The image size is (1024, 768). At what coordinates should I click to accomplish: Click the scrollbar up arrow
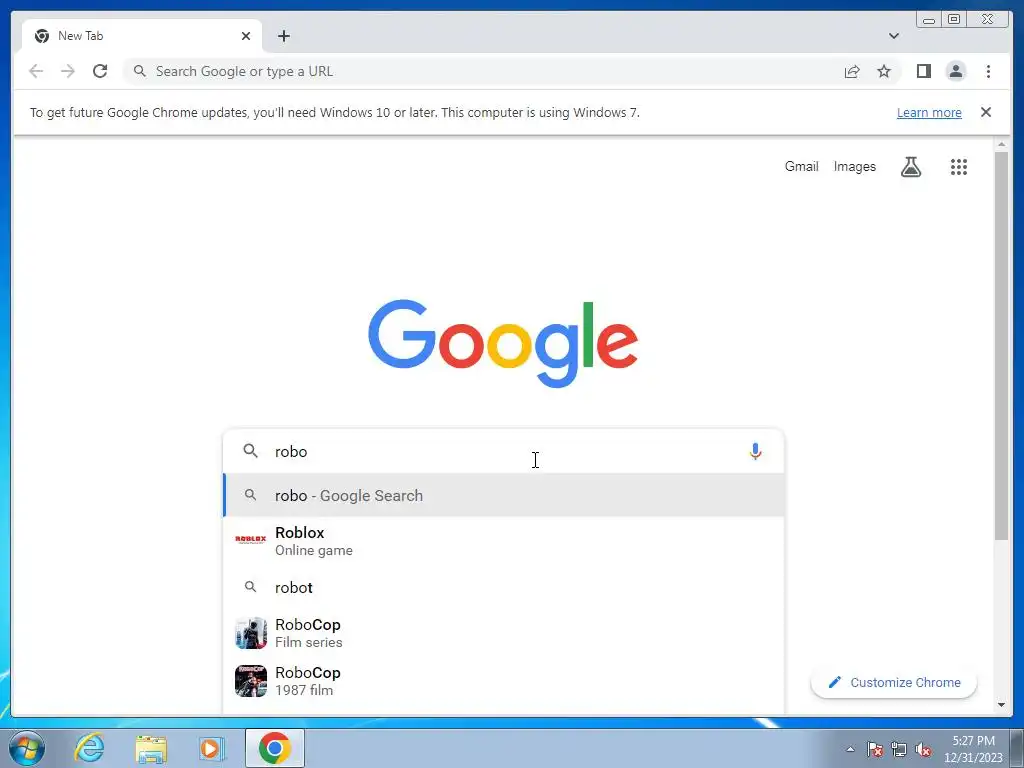1001,144
